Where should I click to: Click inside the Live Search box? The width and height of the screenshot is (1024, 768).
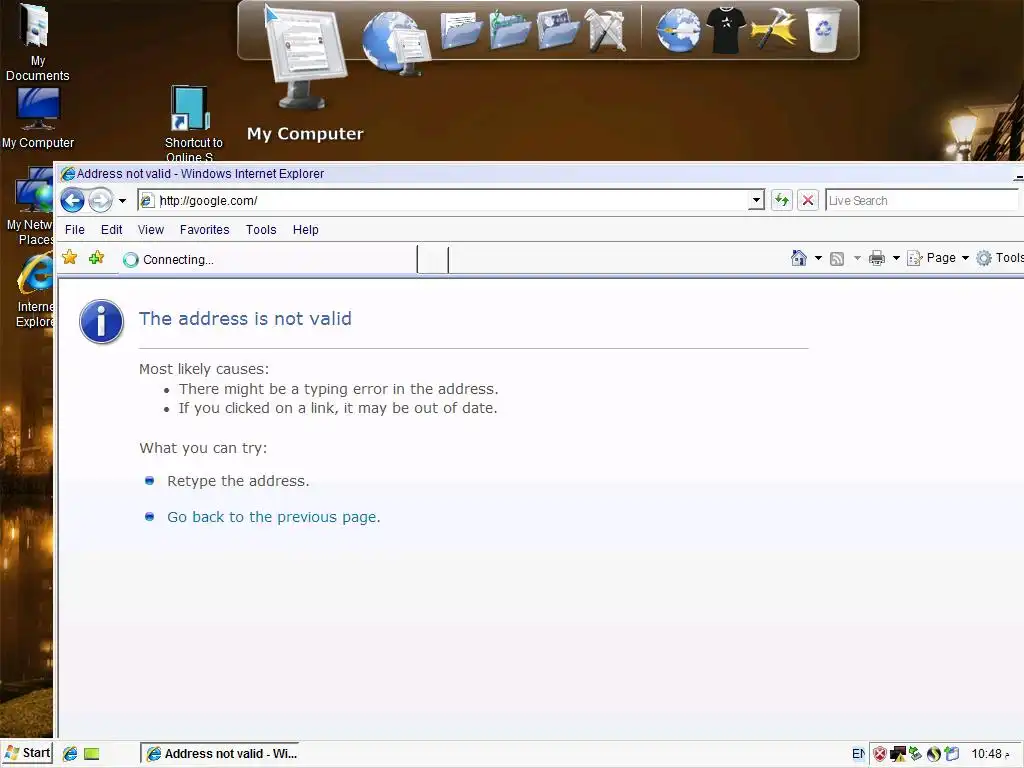pyautogui.click(x=921, y=200)
